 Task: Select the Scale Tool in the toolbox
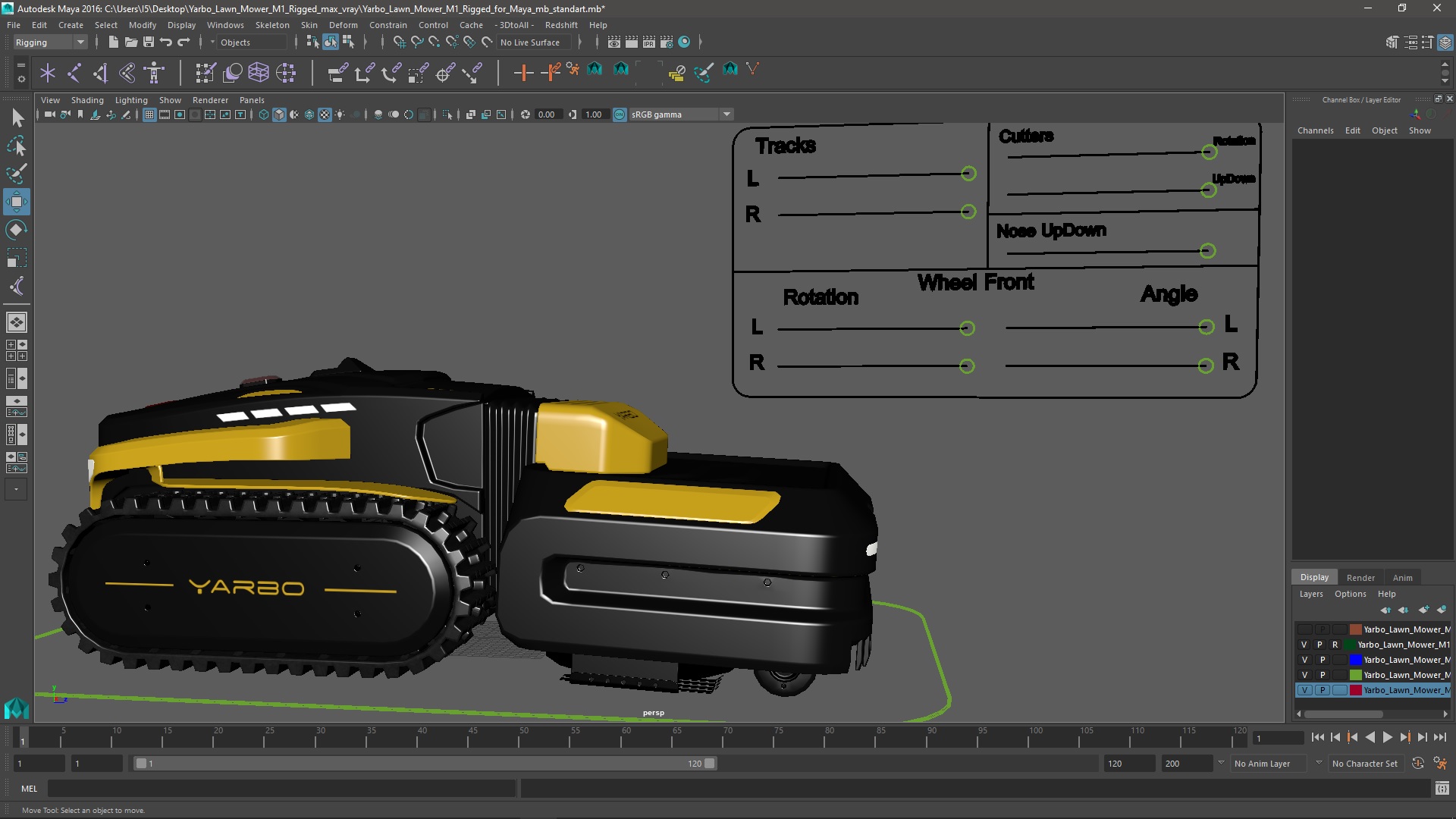[16, 258]
